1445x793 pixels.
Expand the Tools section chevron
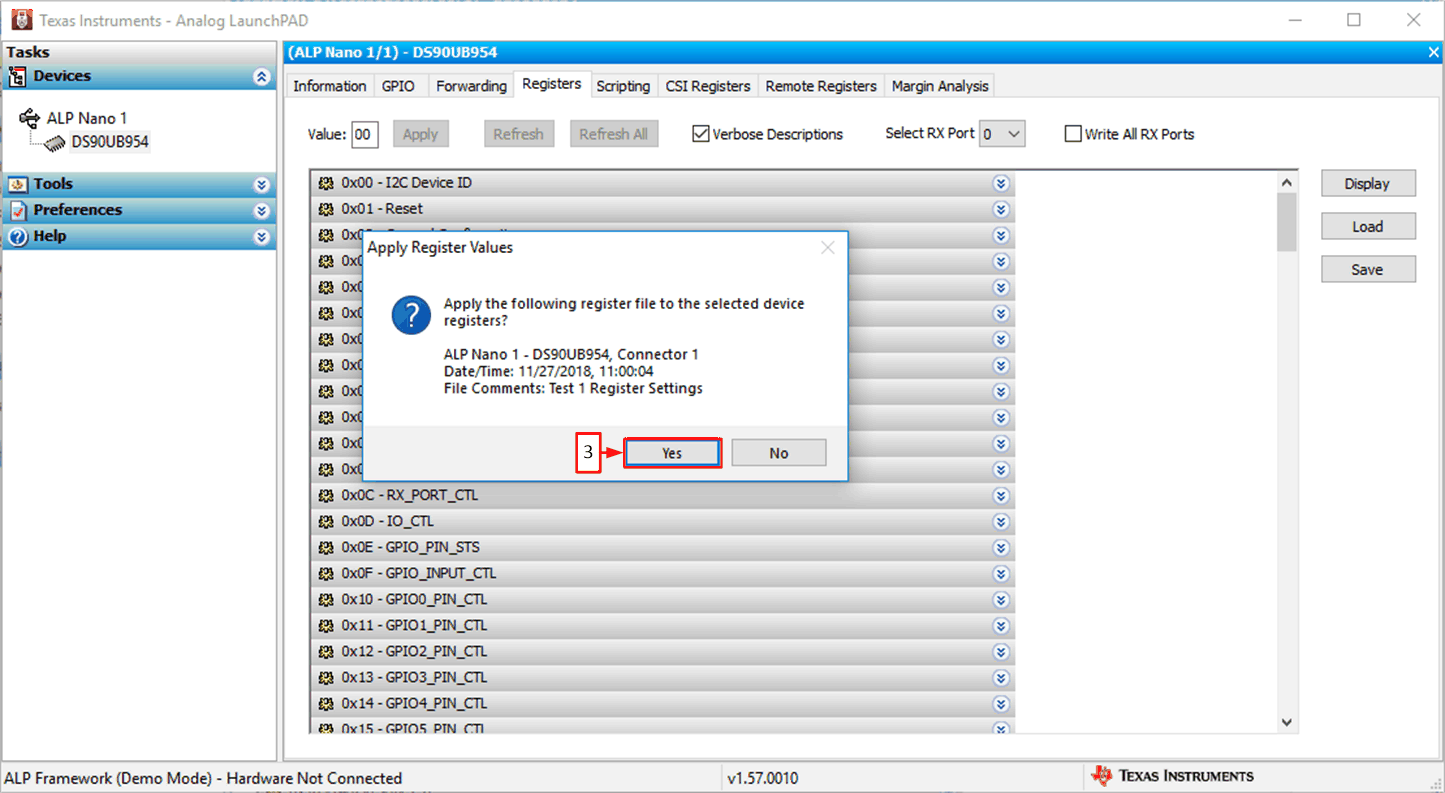click(261, 185)
